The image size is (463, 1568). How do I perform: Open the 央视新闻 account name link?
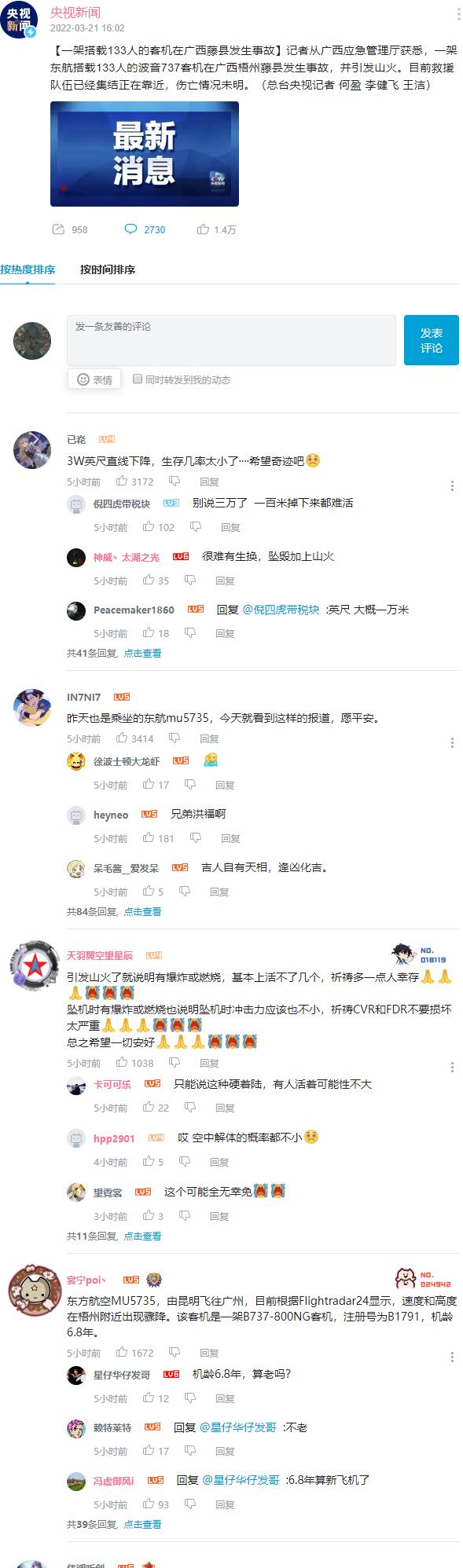point(75,13)
